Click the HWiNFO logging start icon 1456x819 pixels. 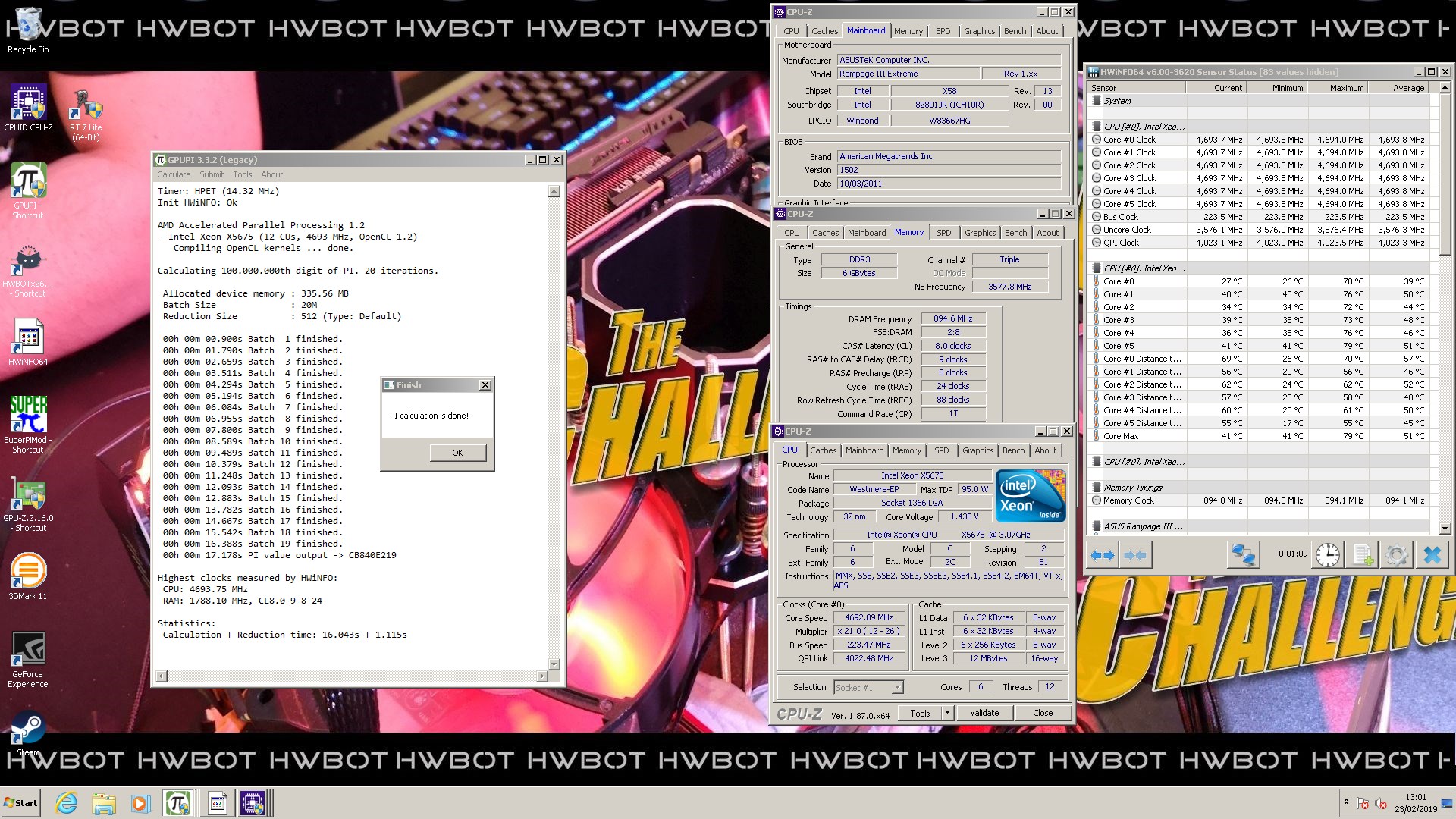[x=1362, y=555]
